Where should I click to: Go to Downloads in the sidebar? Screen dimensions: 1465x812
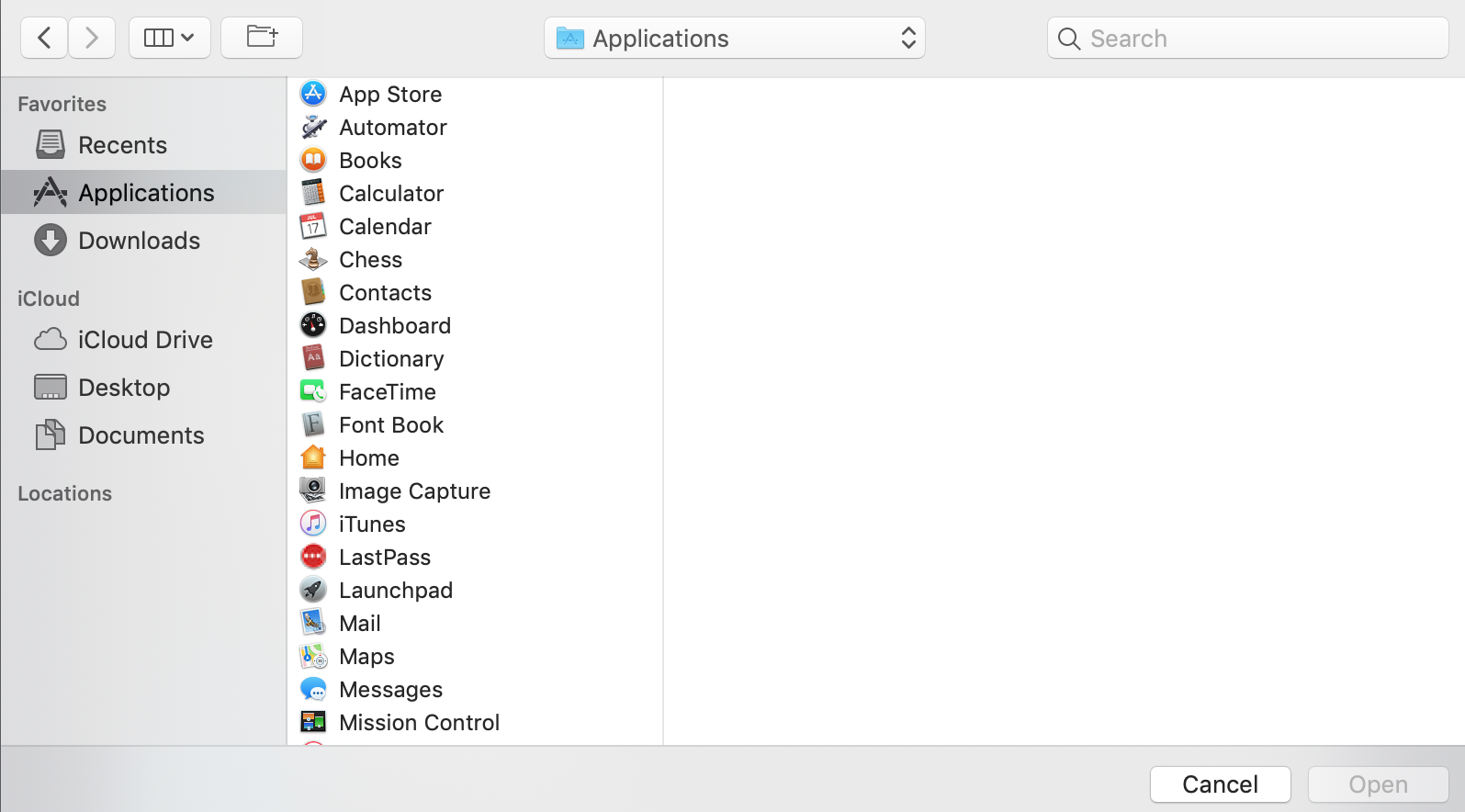click(x=144, y=241)
